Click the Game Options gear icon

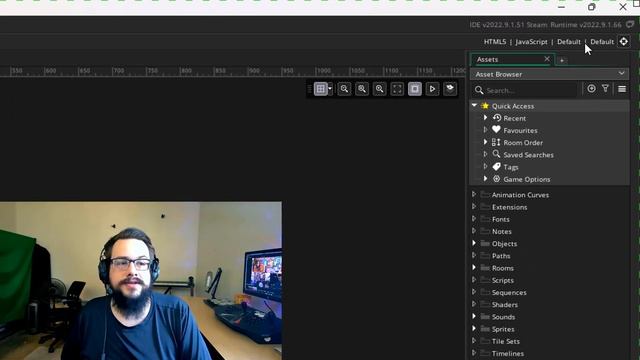[496, 179]
